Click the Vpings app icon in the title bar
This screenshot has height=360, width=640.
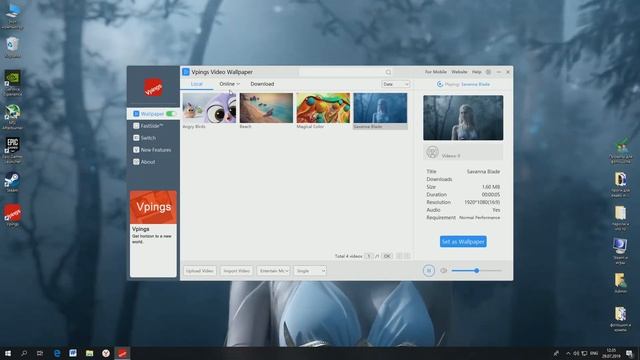186,72
